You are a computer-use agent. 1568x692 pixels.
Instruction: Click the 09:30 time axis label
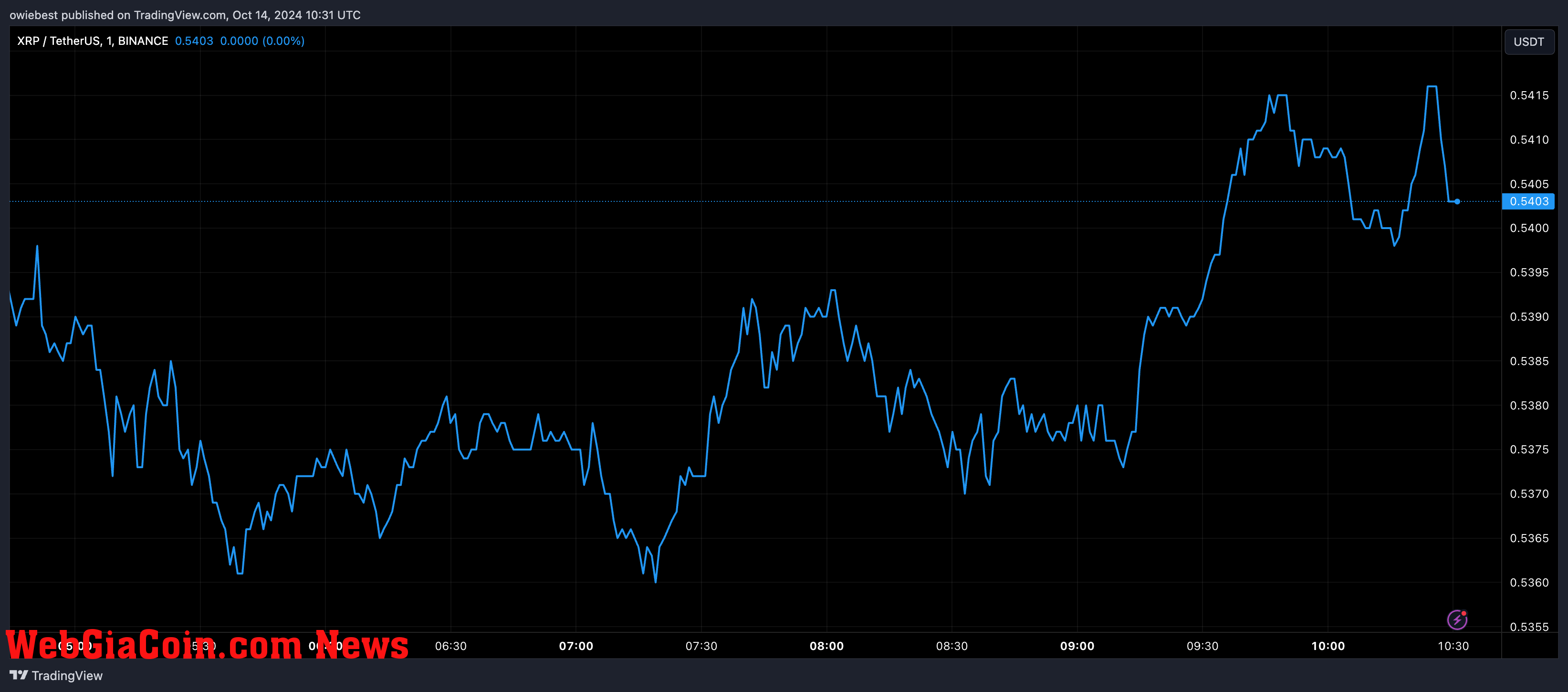[x=1203, y=646]
